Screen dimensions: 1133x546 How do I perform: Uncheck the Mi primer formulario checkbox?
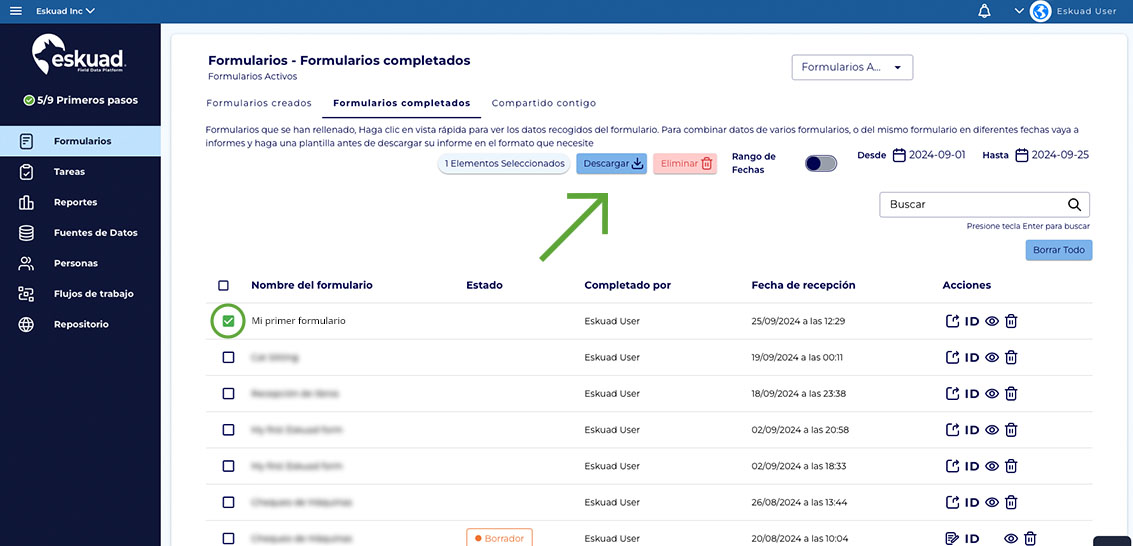tap(228, 321)
